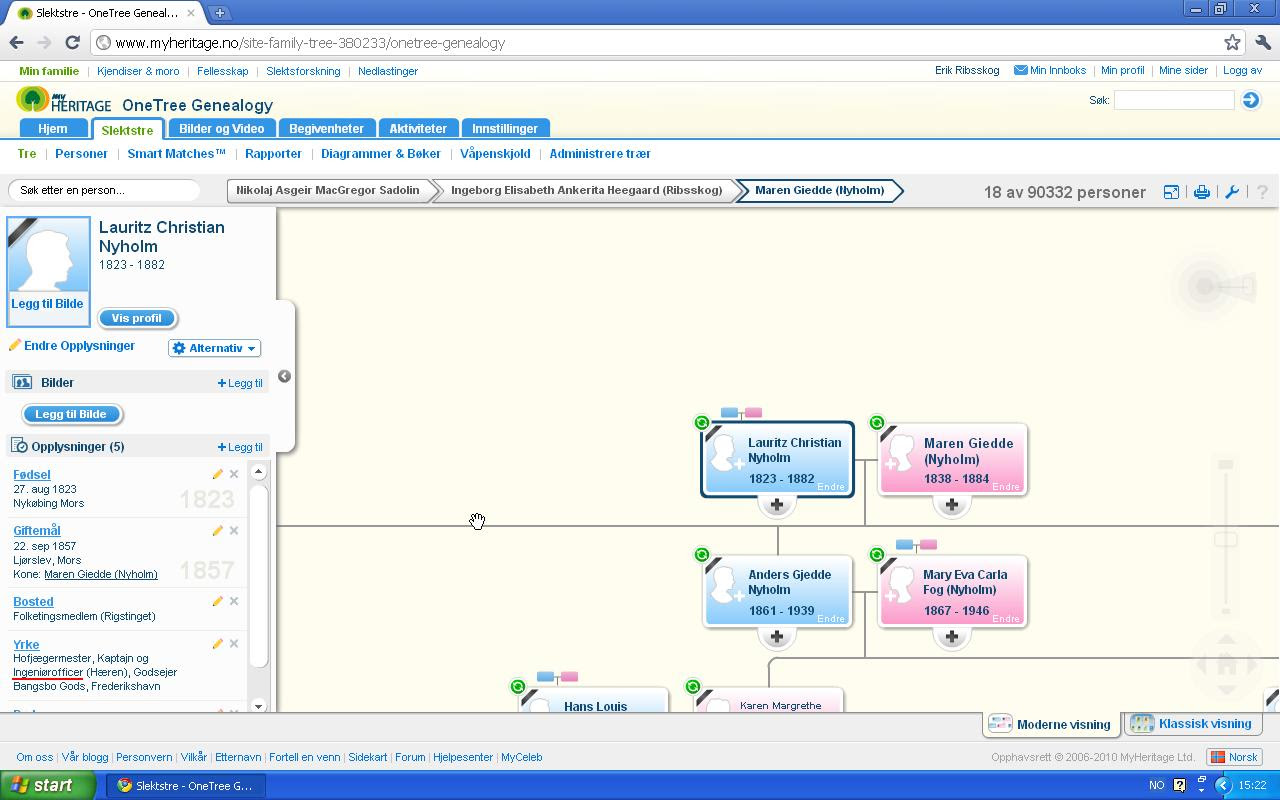Open Maren Giedde (Nyholm) wife link
Image resolution: width=1280 pixels, height=800 pixels.
click(101, 574)
